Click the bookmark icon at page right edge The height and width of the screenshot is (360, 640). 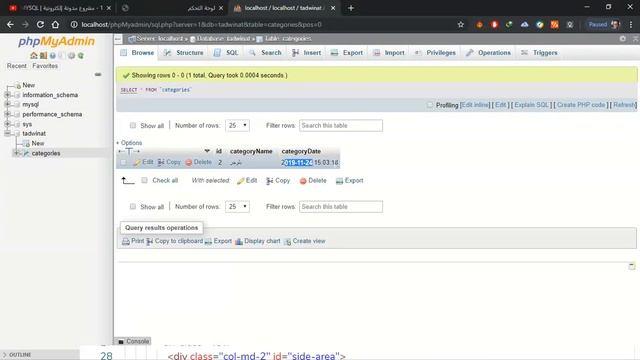click(x=632, y=267)
